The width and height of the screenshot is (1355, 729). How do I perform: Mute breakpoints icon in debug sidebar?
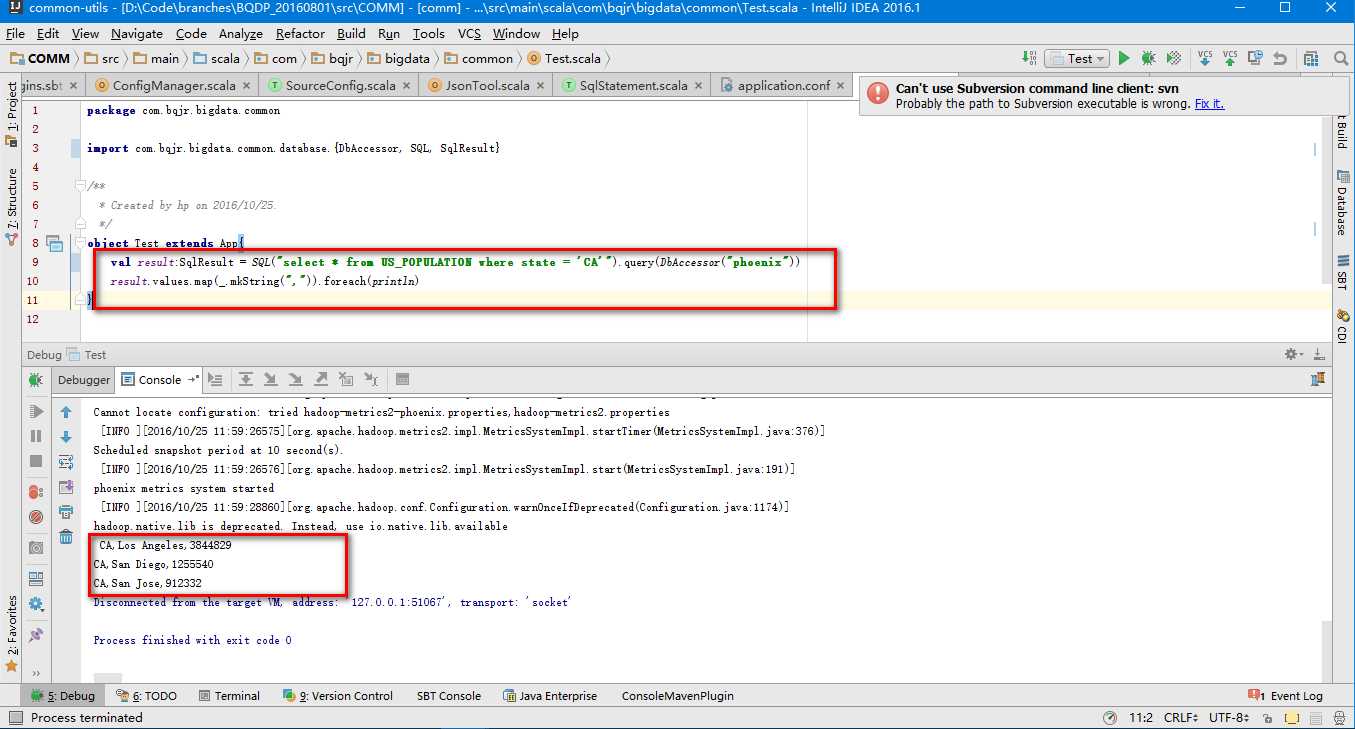(36, 517)
